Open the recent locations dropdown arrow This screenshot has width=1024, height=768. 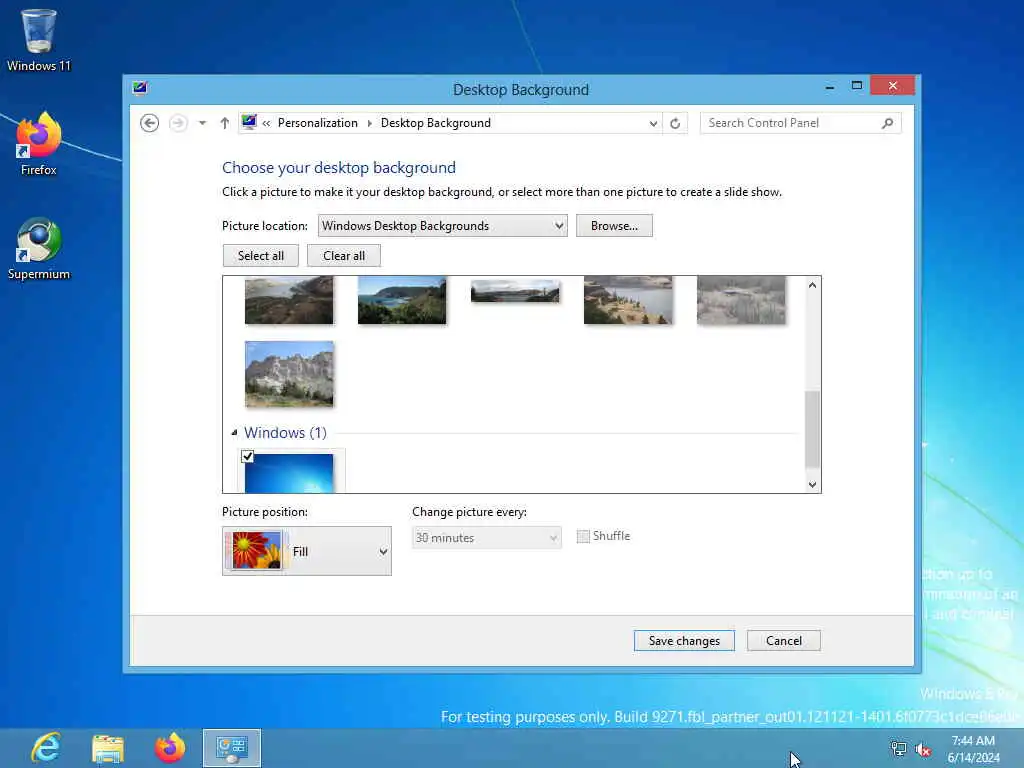pyautogui.click(x=202, y=123)
